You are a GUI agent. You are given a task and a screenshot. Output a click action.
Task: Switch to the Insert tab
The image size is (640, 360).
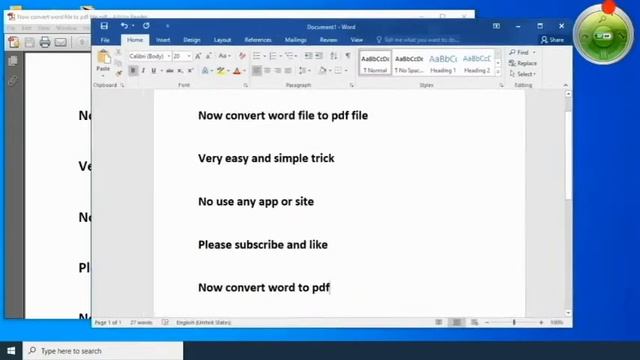click(x=163, y=40)
